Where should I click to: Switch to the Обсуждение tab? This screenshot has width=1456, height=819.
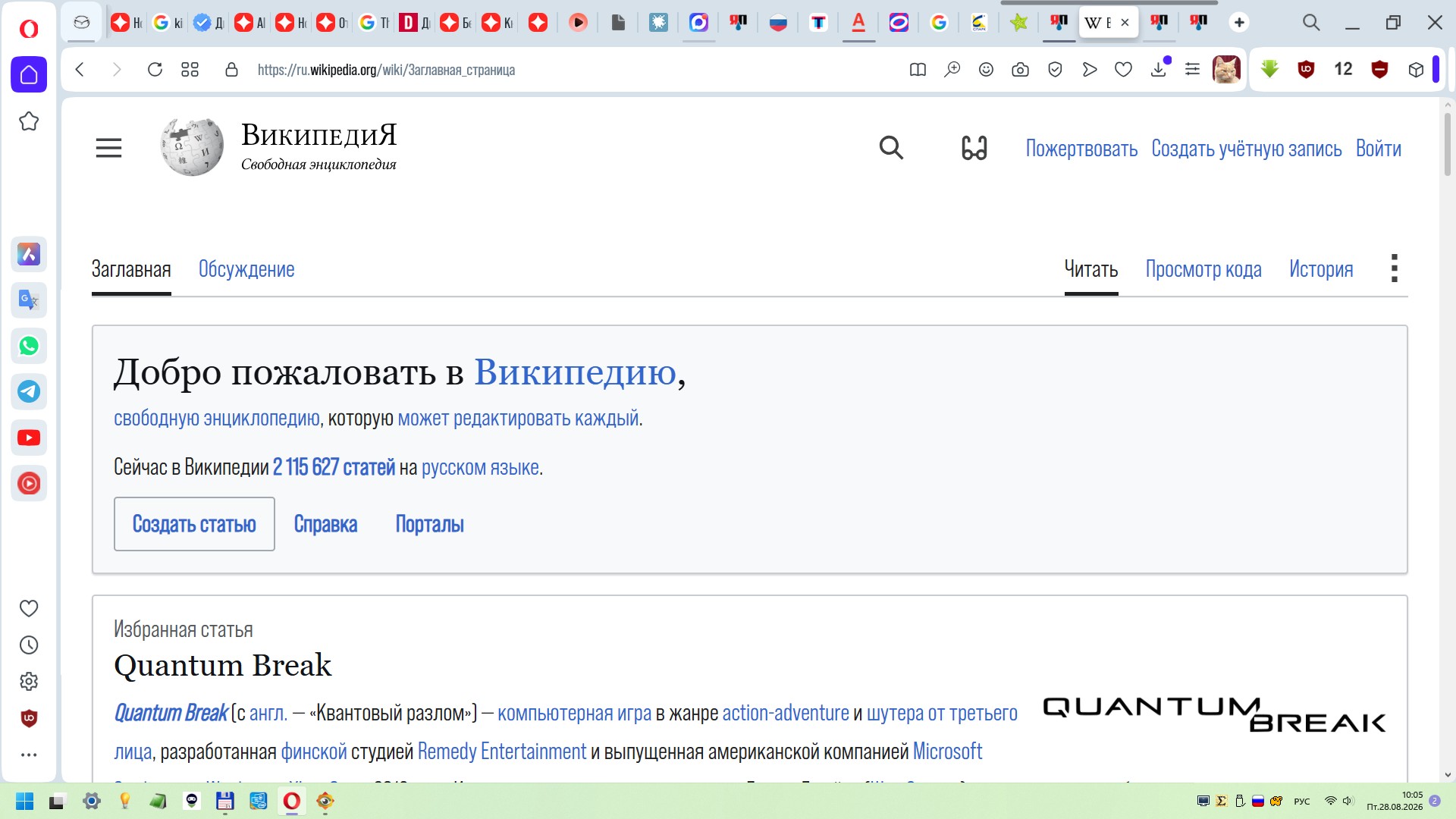[x=246, y=269]
